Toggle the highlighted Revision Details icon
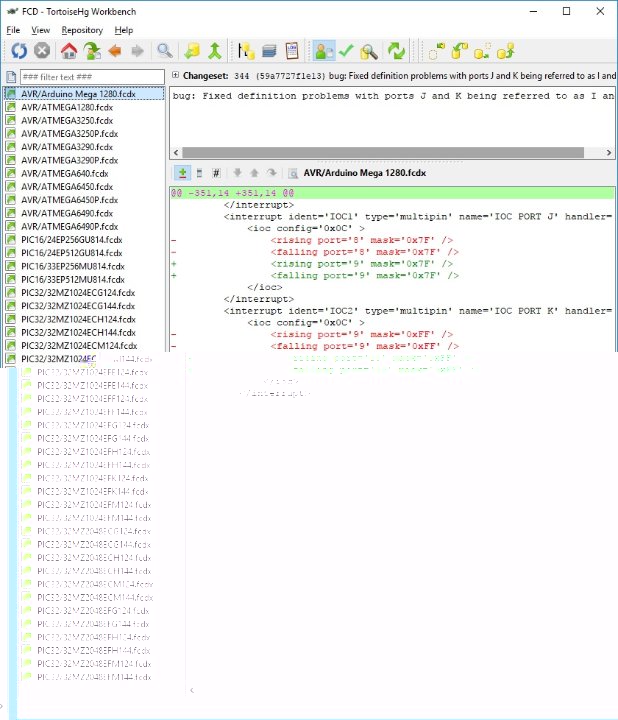This screenshot has width=618, height=720. [x=324, y=51]
